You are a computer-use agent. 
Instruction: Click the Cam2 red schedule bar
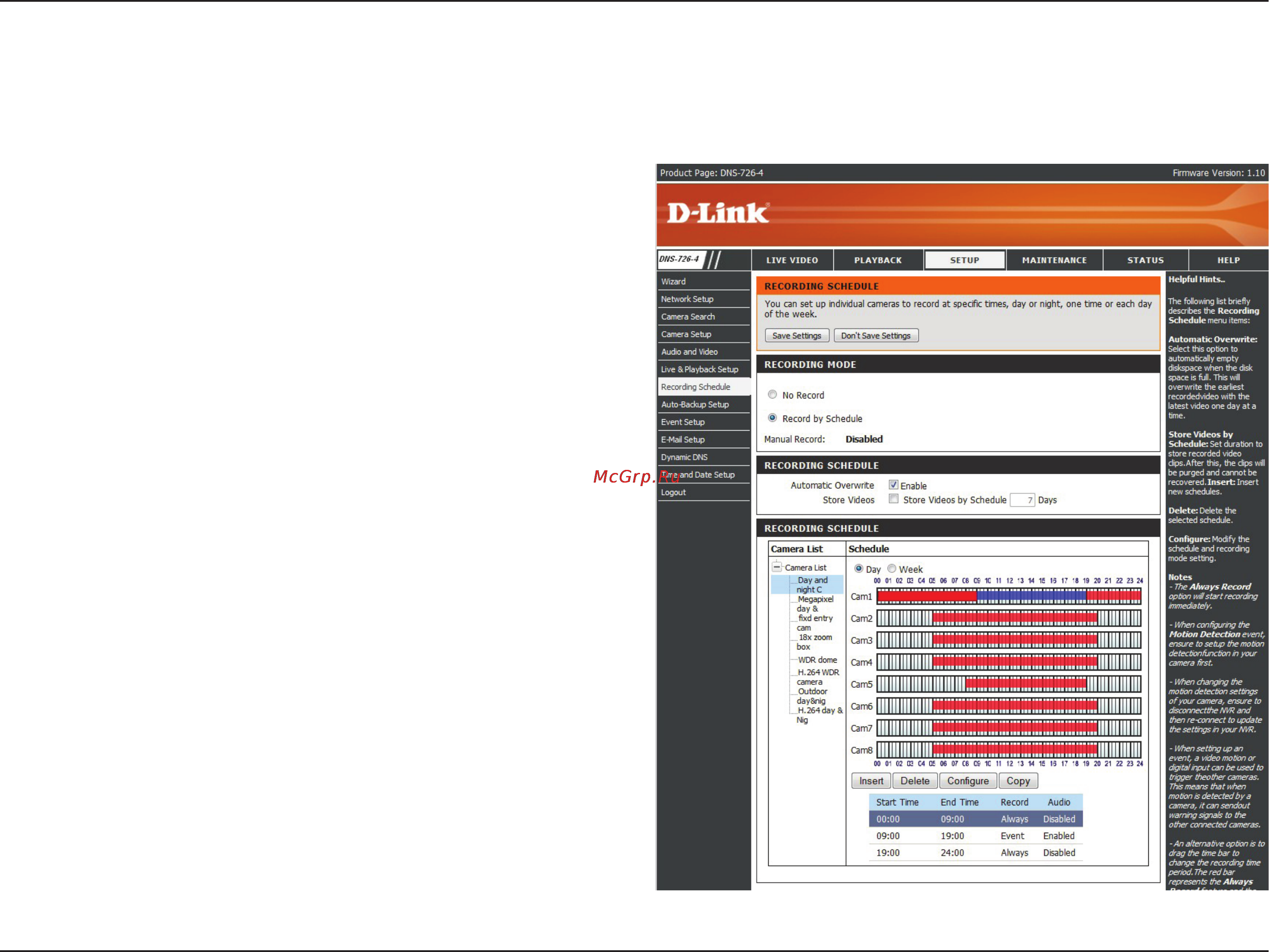point(1014,618)
